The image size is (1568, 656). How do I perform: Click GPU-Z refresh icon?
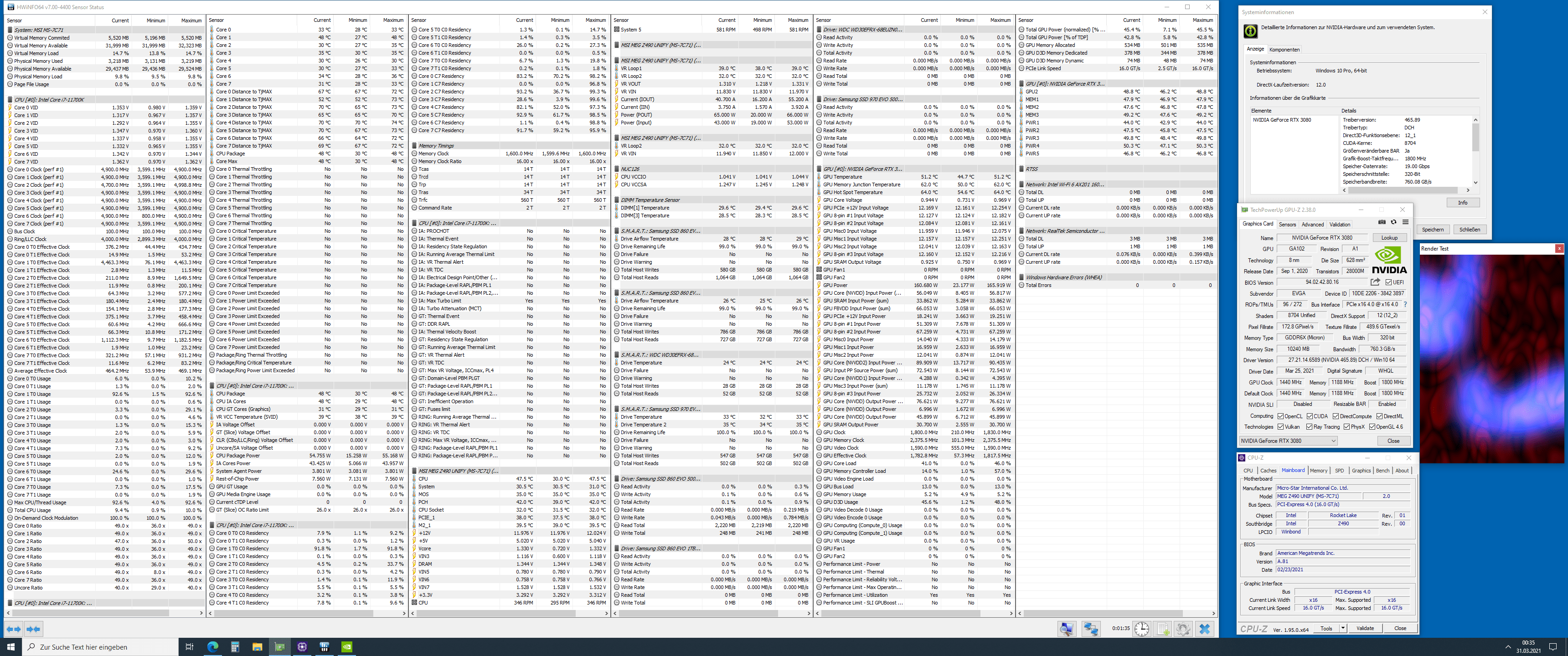tap(1393, 222)
